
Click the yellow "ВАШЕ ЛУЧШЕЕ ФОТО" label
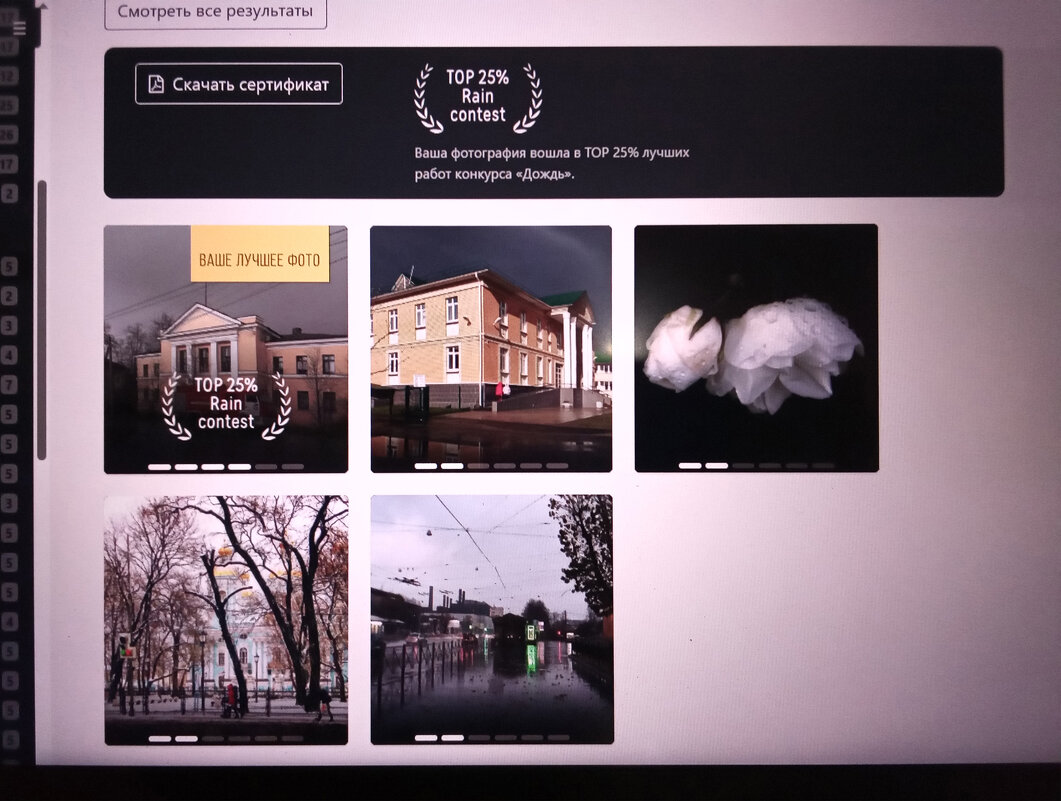click(260, 260)
